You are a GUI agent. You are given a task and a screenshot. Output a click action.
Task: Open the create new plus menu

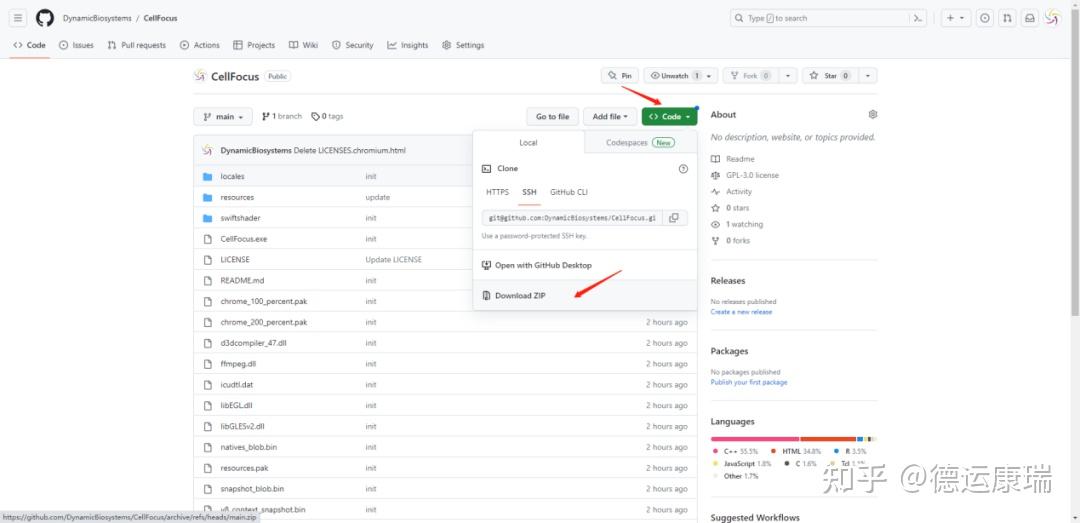click(955, 19)
